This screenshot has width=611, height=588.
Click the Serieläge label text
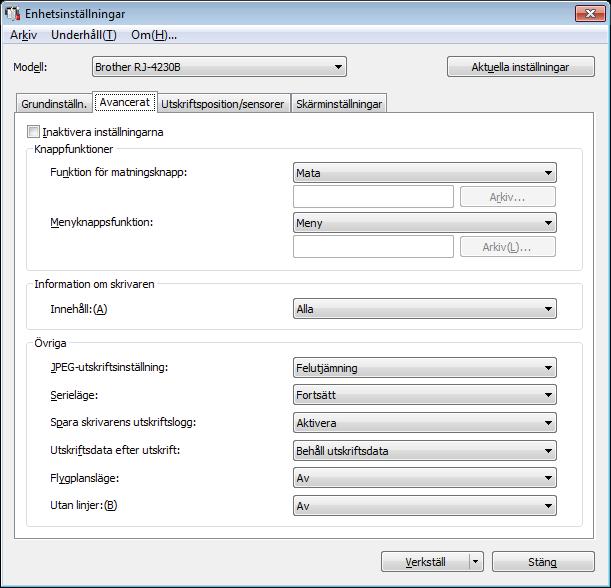(74, 395)
